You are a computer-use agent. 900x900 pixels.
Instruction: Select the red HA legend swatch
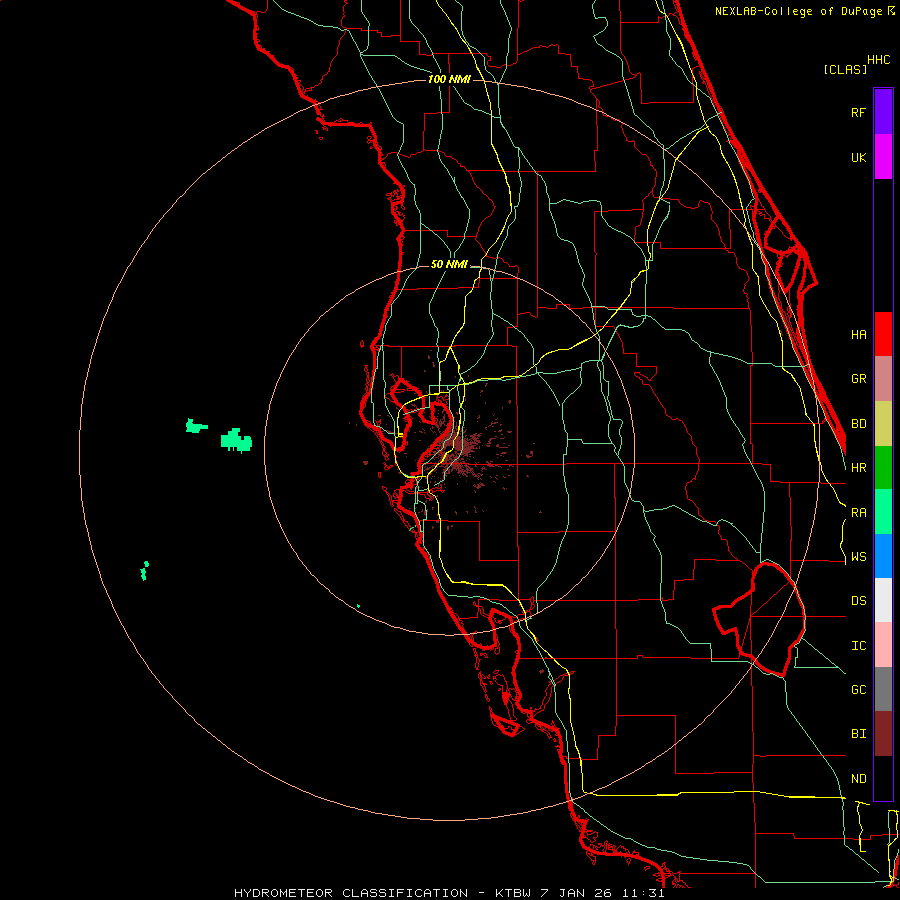pyautogui.click(x=883, y=334)
